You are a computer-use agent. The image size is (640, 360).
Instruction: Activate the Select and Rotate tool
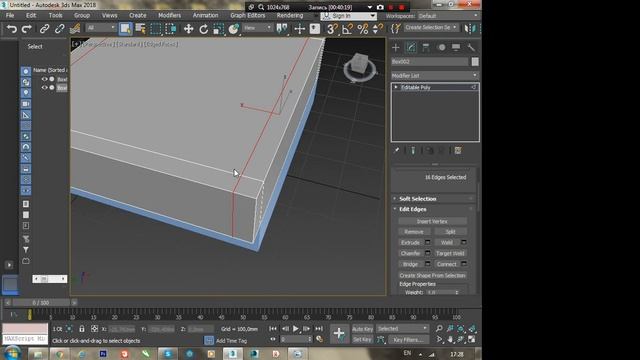click(203, 29)
